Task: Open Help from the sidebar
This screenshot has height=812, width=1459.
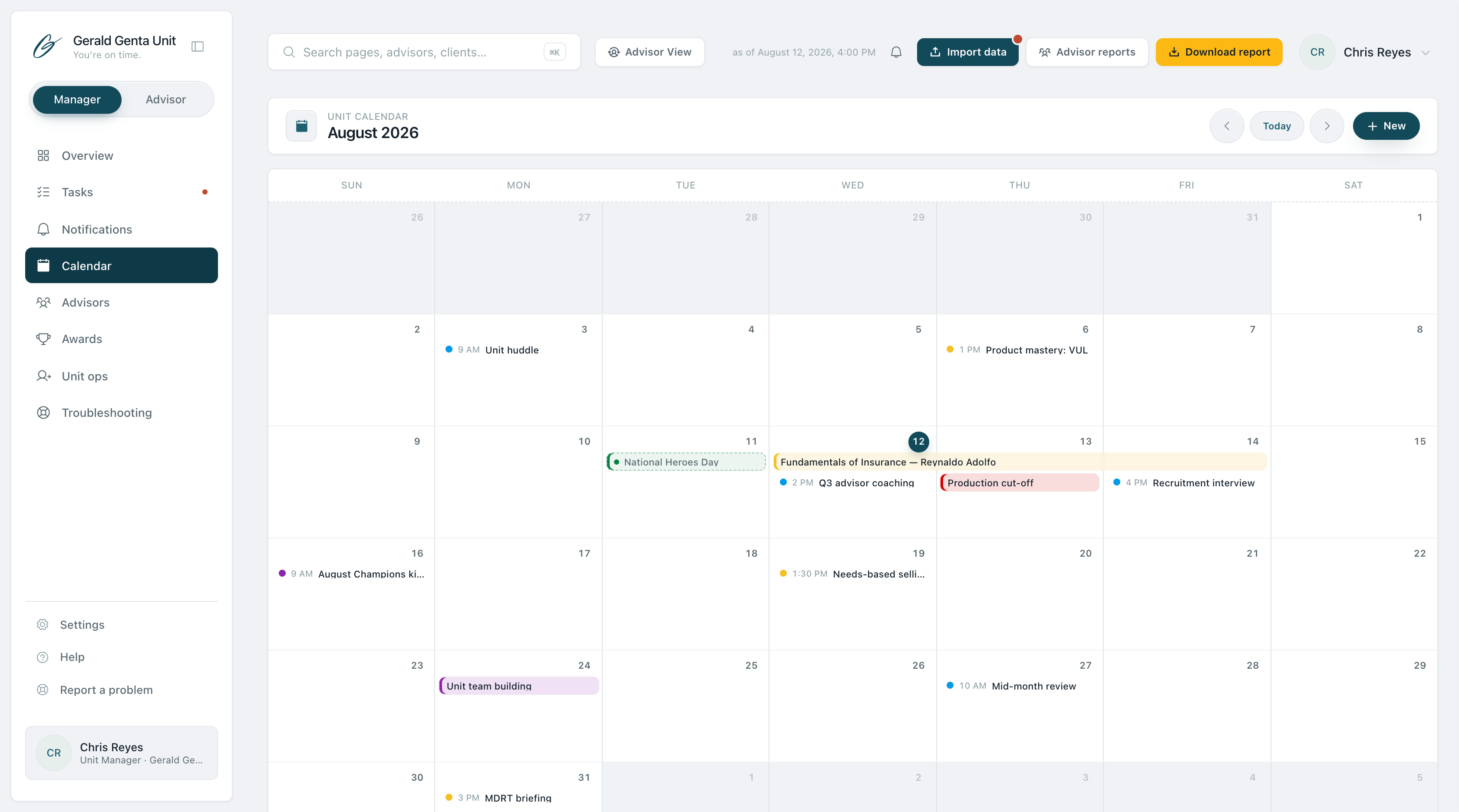Action: pyautogui.click(x=121, y=657)
